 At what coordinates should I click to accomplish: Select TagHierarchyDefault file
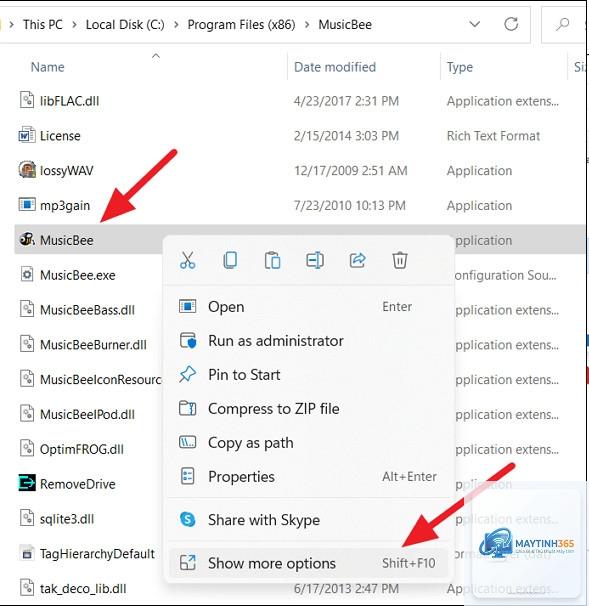pyautogui.click(x=97, y=553)
